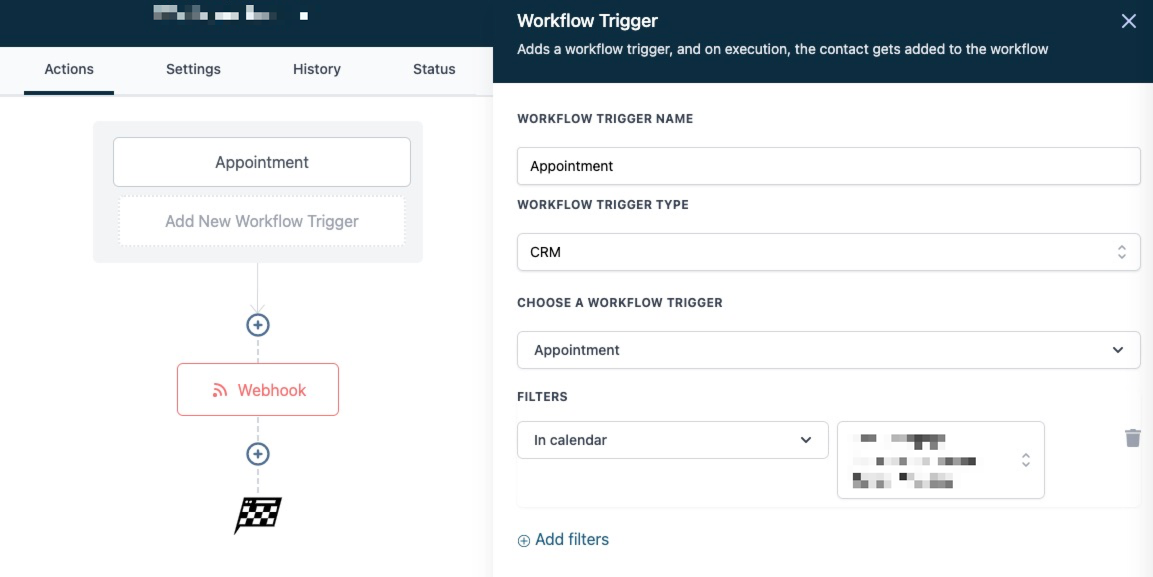Screen dimensions: 1153x577
Task: Select the Appointment trigger card
Action: point(262,162)
